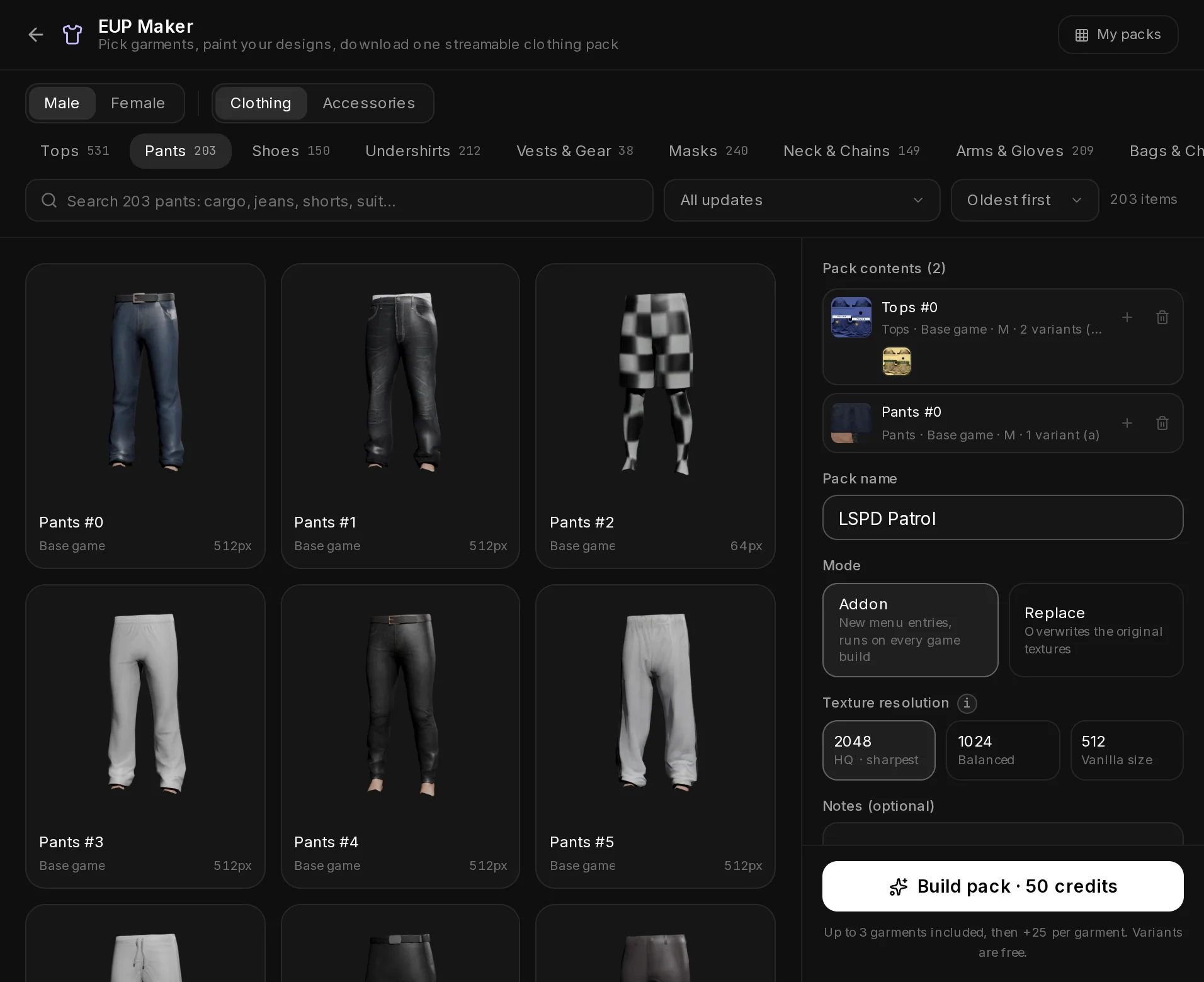The width and height of the screenshot is (1204, 982).
Task: Click the 'Pack contents (2)' heading
Action: click(x=884, y=268)
